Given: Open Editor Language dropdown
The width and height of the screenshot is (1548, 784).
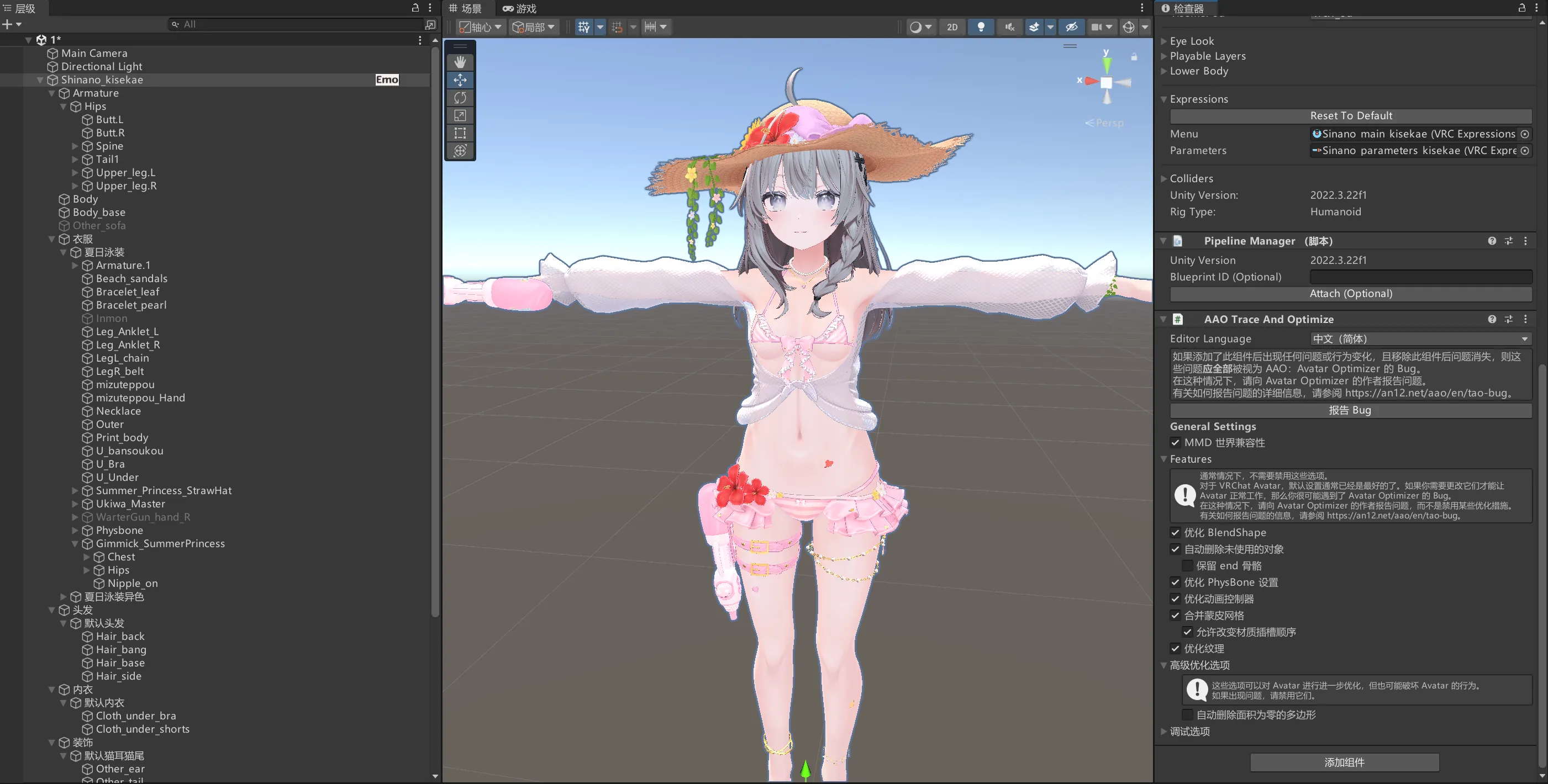Looking at the screenshot, I should pyautogui.click(x=1420, y=339).
